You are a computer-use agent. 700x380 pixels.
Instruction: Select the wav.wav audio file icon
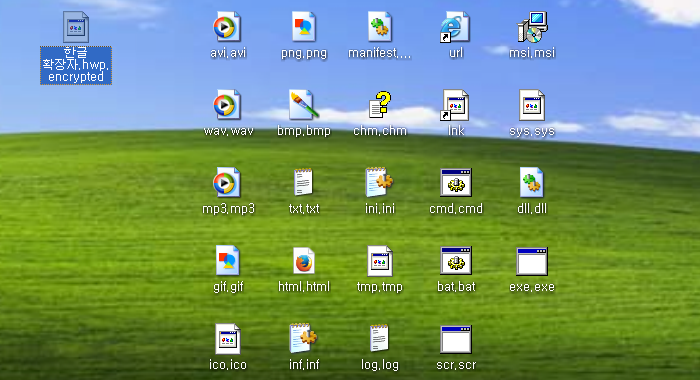228,105
